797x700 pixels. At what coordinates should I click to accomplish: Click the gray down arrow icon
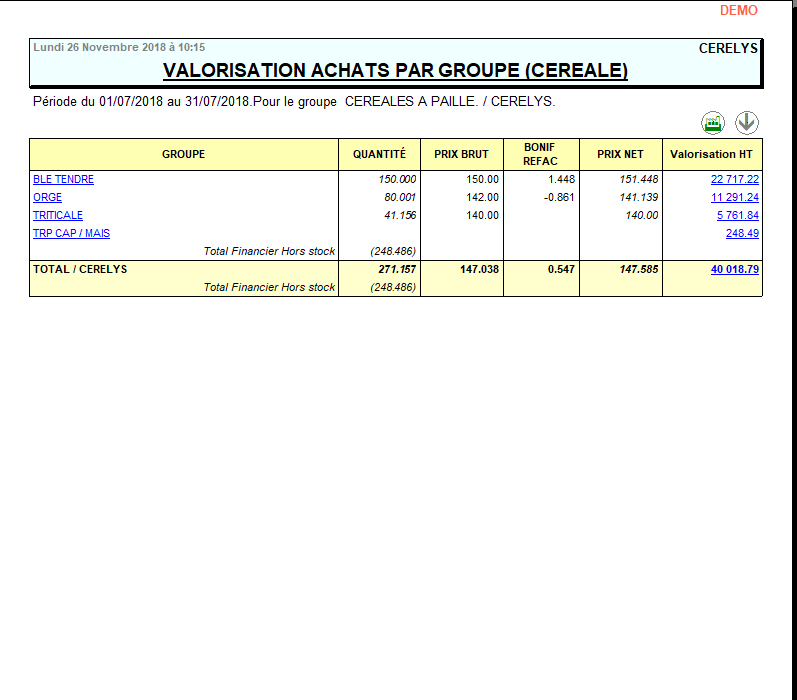[747, 123]
